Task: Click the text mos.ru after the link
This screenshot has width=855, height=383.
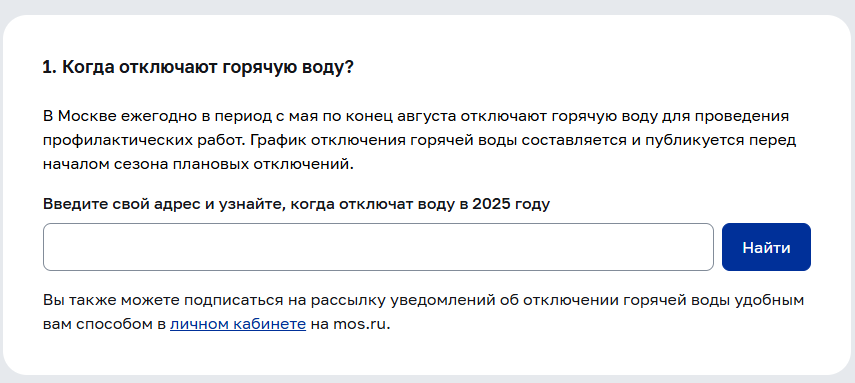Action: 359,325
